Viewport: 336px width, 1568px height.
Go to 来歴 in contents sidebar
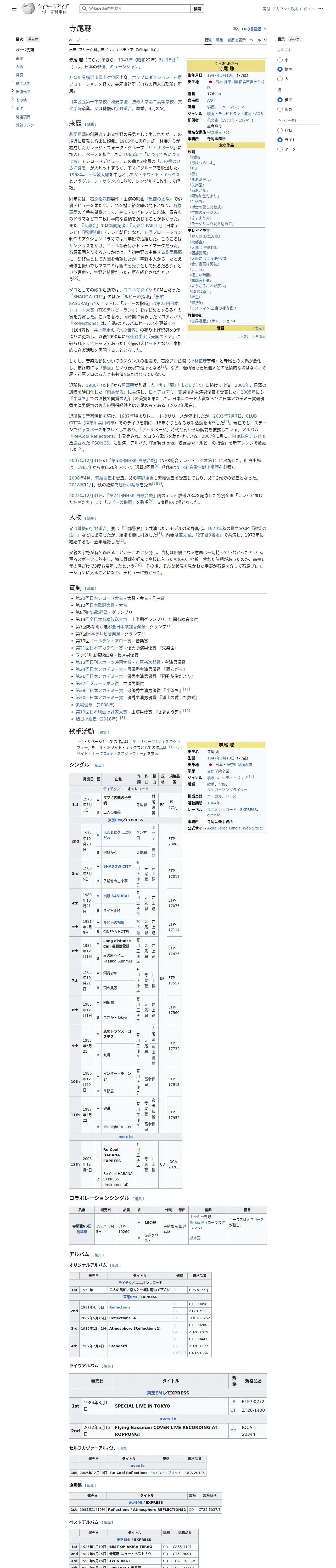click(20, 59)
